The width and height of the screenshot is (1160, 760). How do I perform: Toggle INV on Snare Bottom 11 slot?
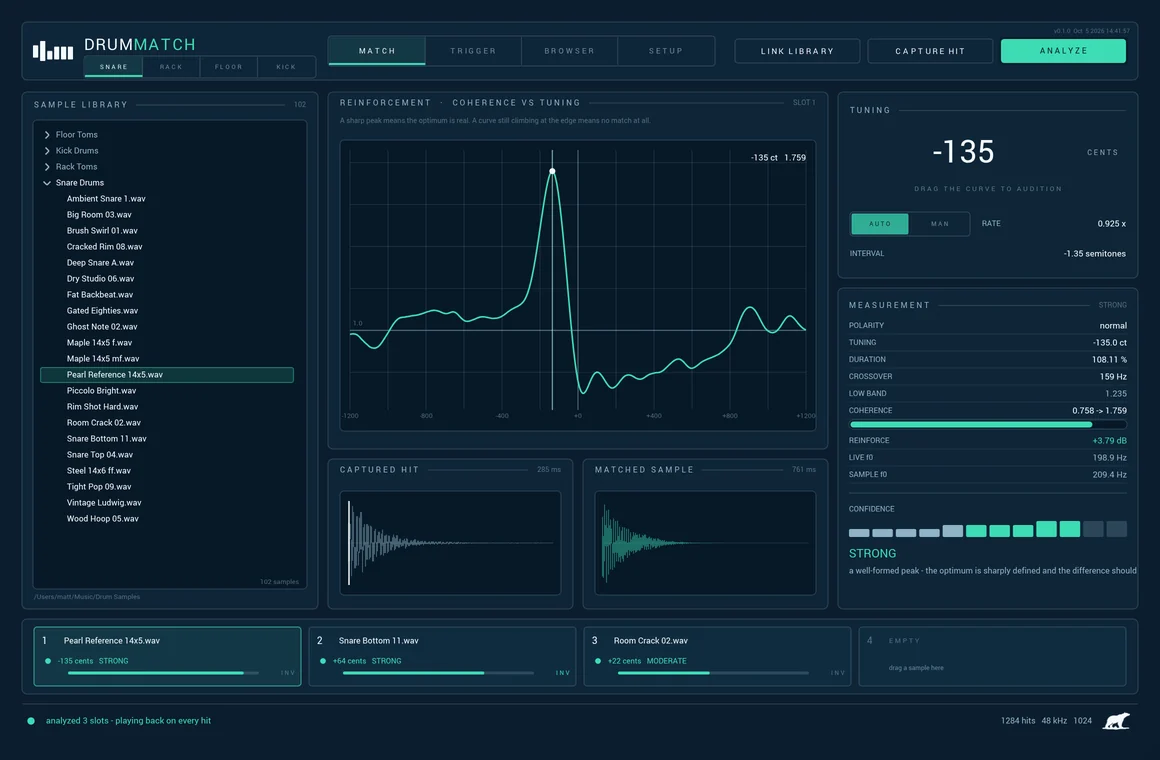click(x=562, y=673)
